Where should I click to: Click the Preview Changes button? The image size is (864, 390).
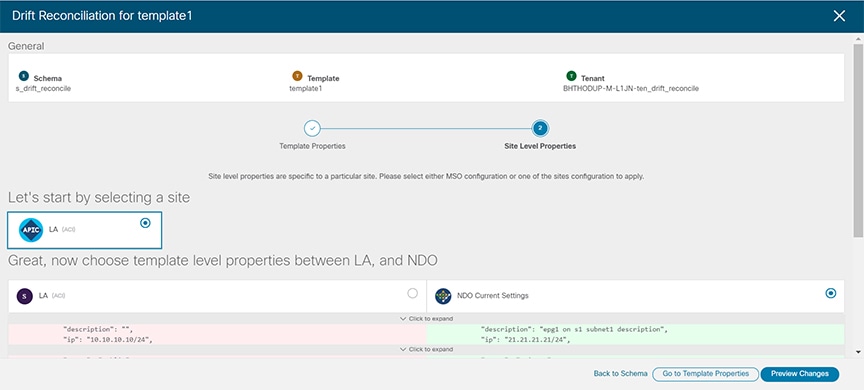click(x=800, y=374)
